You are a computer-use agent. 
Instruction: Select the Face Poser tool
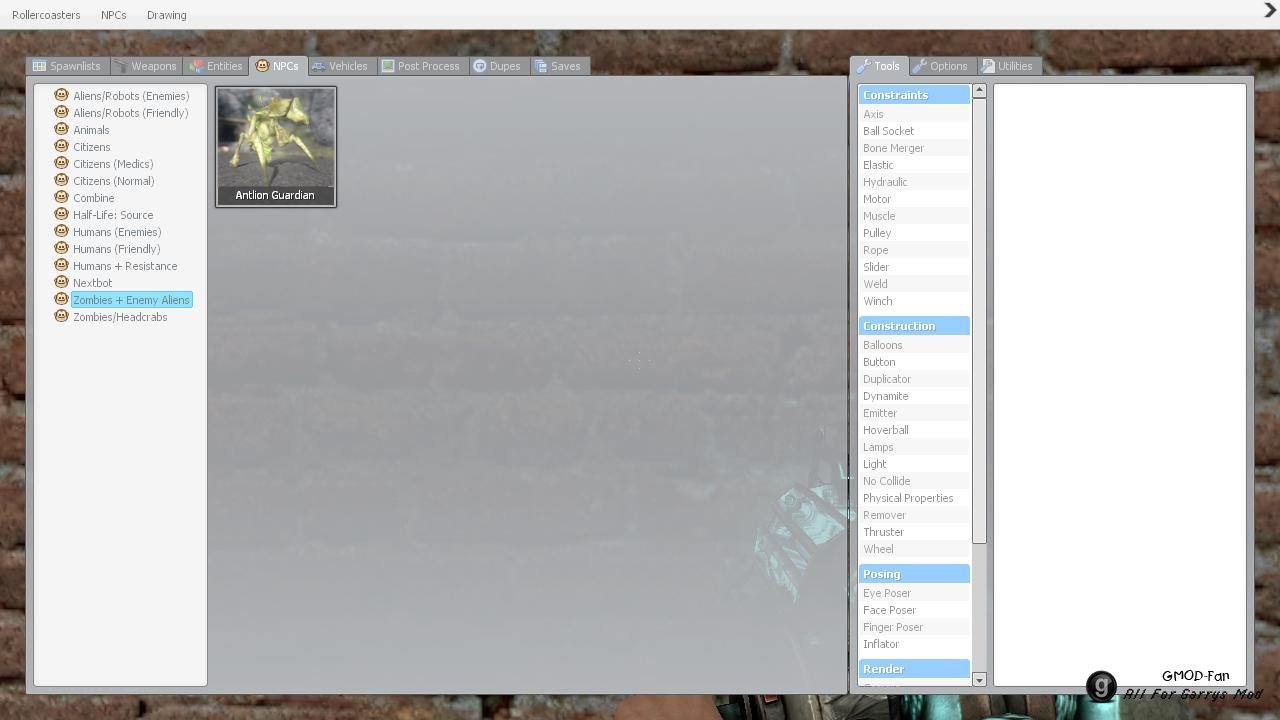point(914,610)
